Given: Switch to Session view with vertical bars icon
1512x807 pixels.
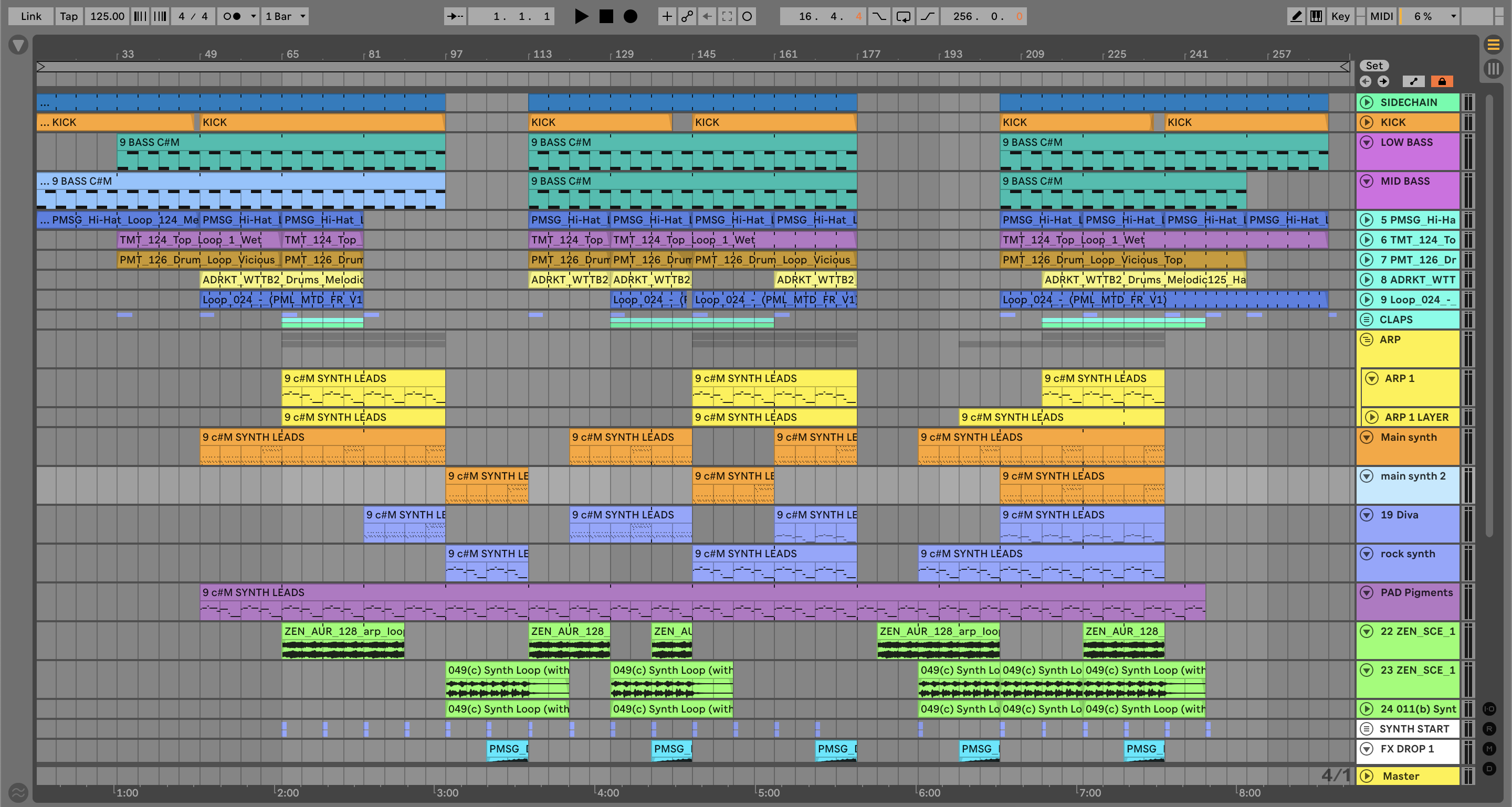Looking at the screenshot, I should (x=1493, y=68).
